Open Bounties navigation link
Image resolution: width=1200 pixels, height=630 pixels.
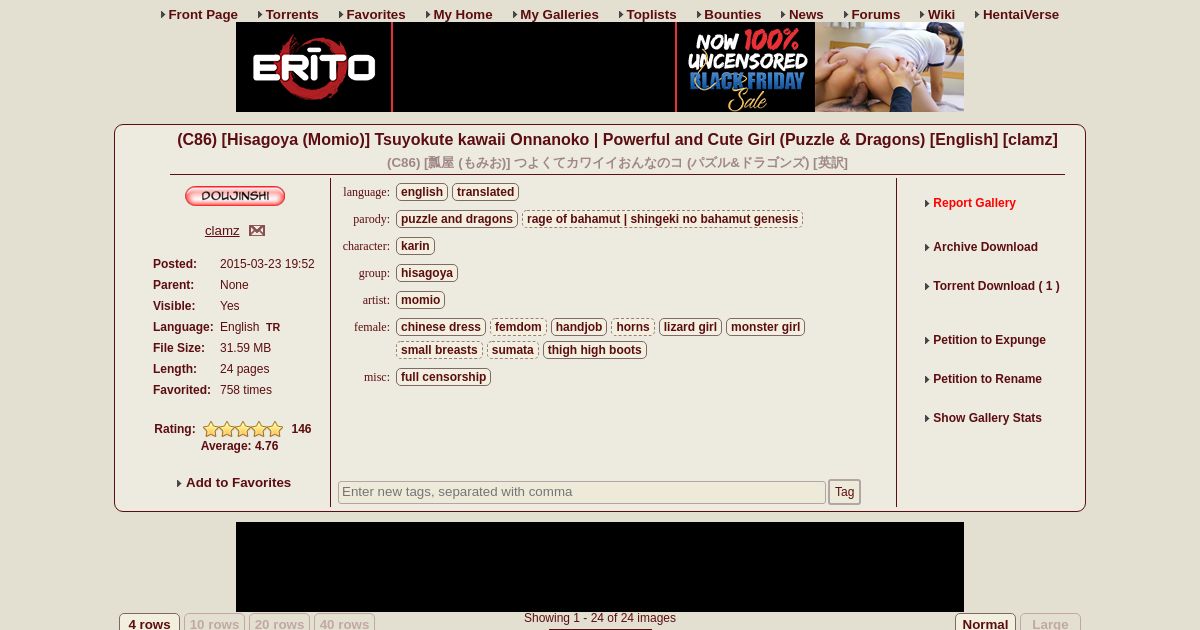coord(732,14)
